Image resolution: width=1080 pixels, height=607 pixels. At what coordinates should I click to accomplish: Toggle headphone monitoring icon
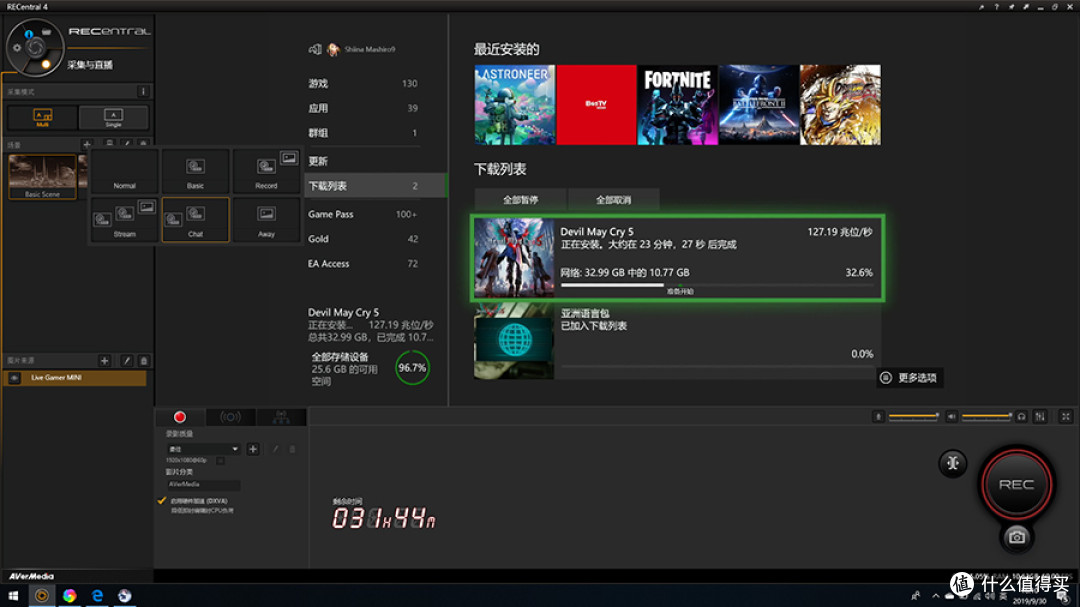1021,416
